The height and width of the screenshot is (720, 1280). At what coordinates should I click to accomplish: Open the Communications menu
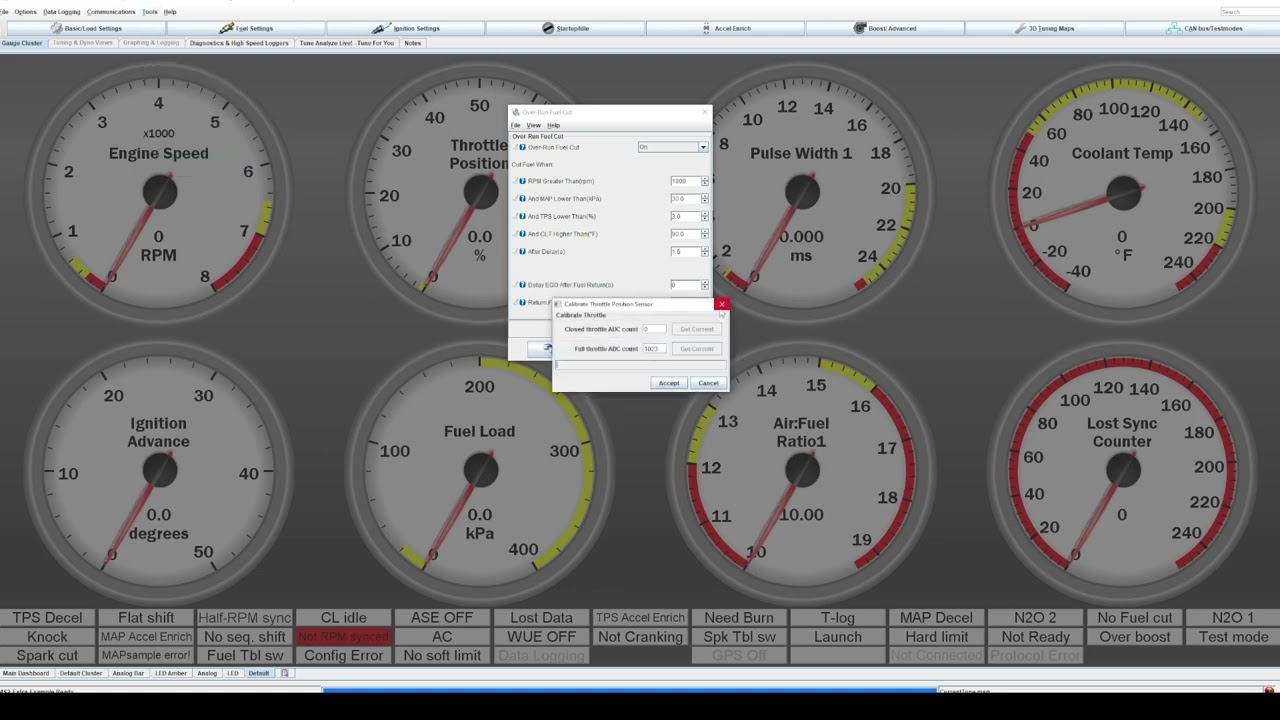(111, 12)
